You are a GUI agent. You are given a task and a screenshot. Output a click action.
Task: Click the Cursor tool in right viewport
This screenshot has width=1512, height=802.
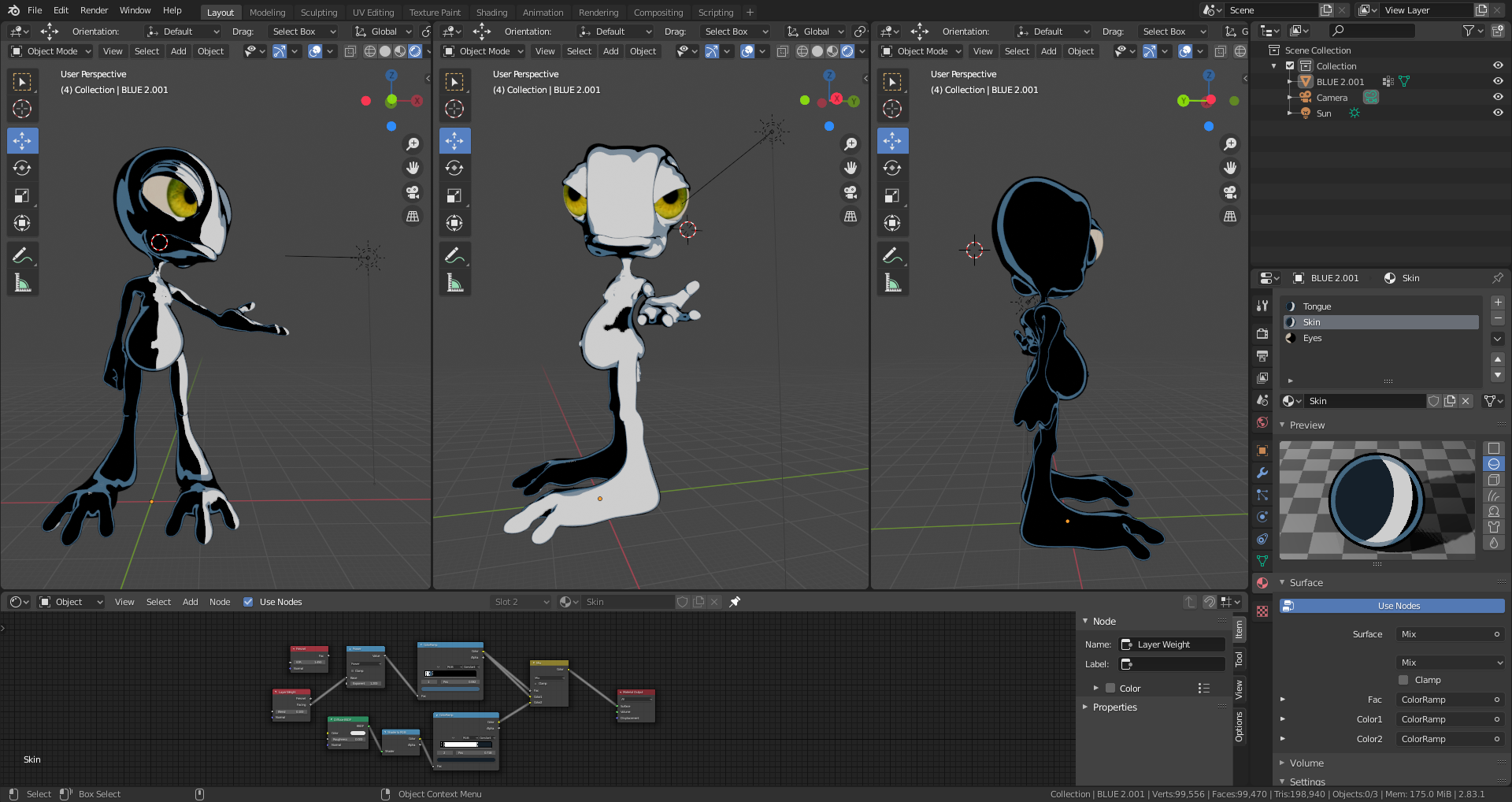892,109
